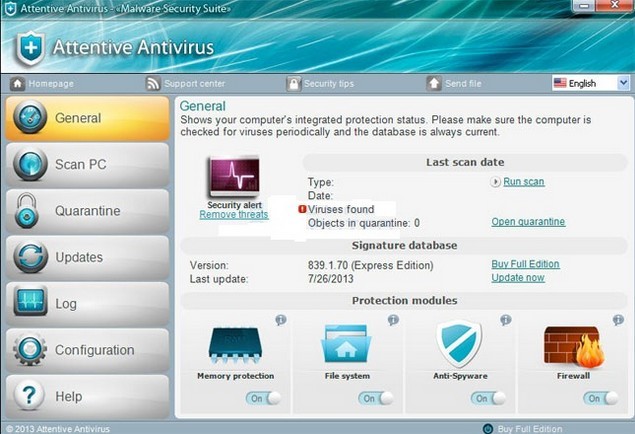Click Objects in quarantine: 0 text
Image resolution: width=635 pixels, height=434 pixels.
[364, 223]
